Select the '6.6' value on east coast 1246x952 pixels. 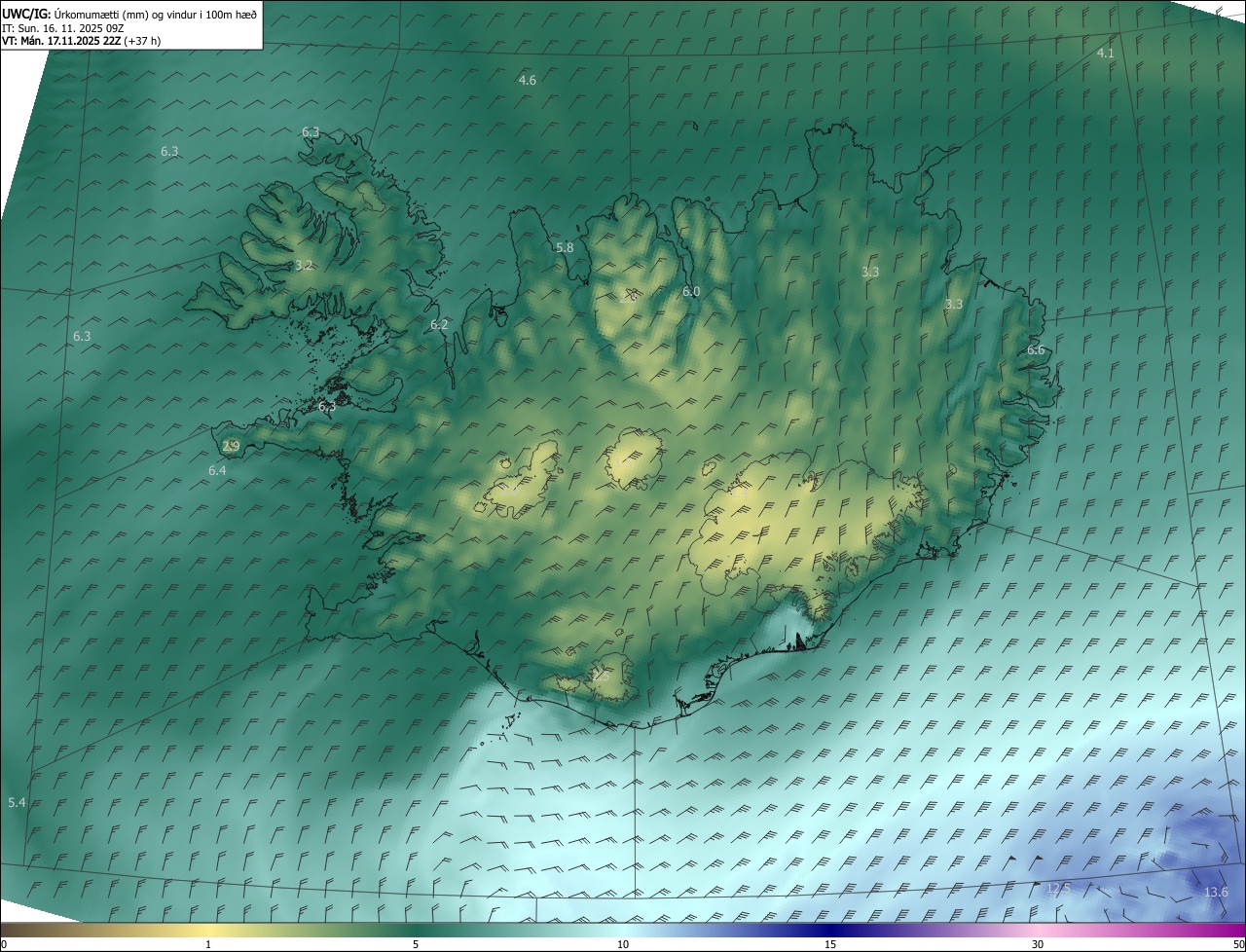pyautogui.click(x=1036, y=350)
